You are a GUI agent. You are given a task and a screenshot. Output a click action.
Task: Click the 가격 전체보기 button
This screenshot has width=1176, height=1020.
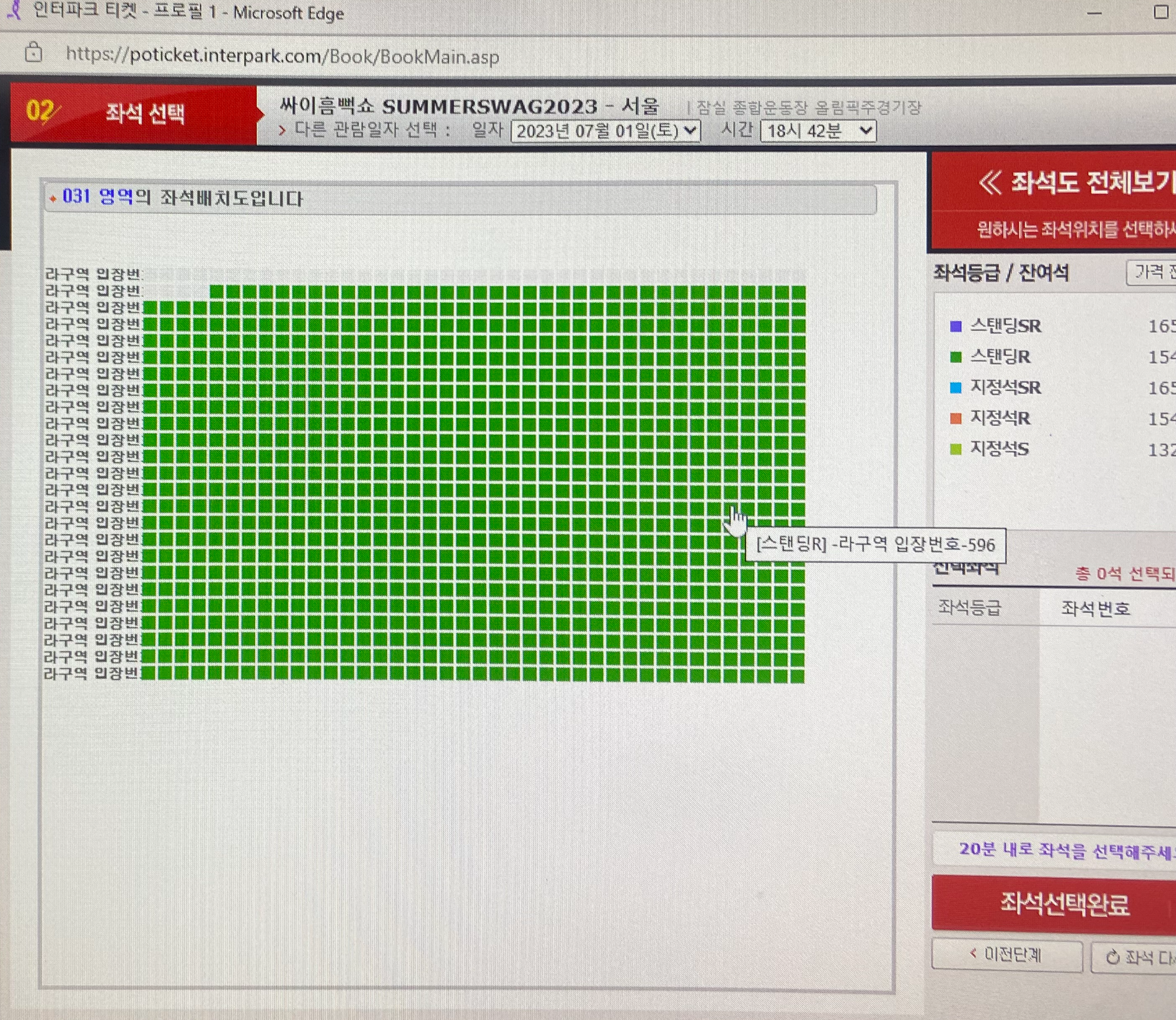(x=1152, y=273)
